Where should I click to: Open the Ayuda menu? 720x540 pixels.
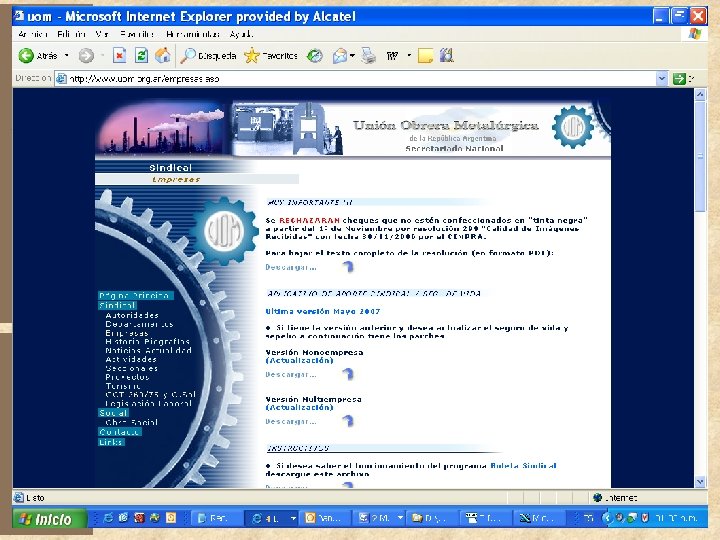[242, 34]
